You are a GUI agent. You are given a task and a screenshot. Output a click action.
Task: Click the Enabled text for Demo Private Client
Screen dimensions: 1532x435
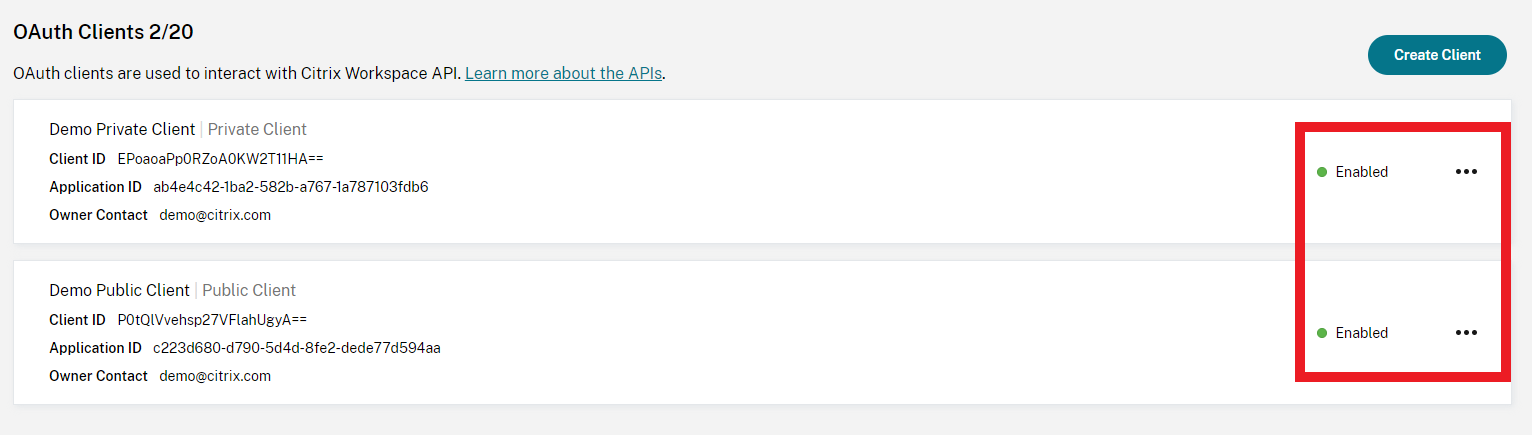point(1361,172)
